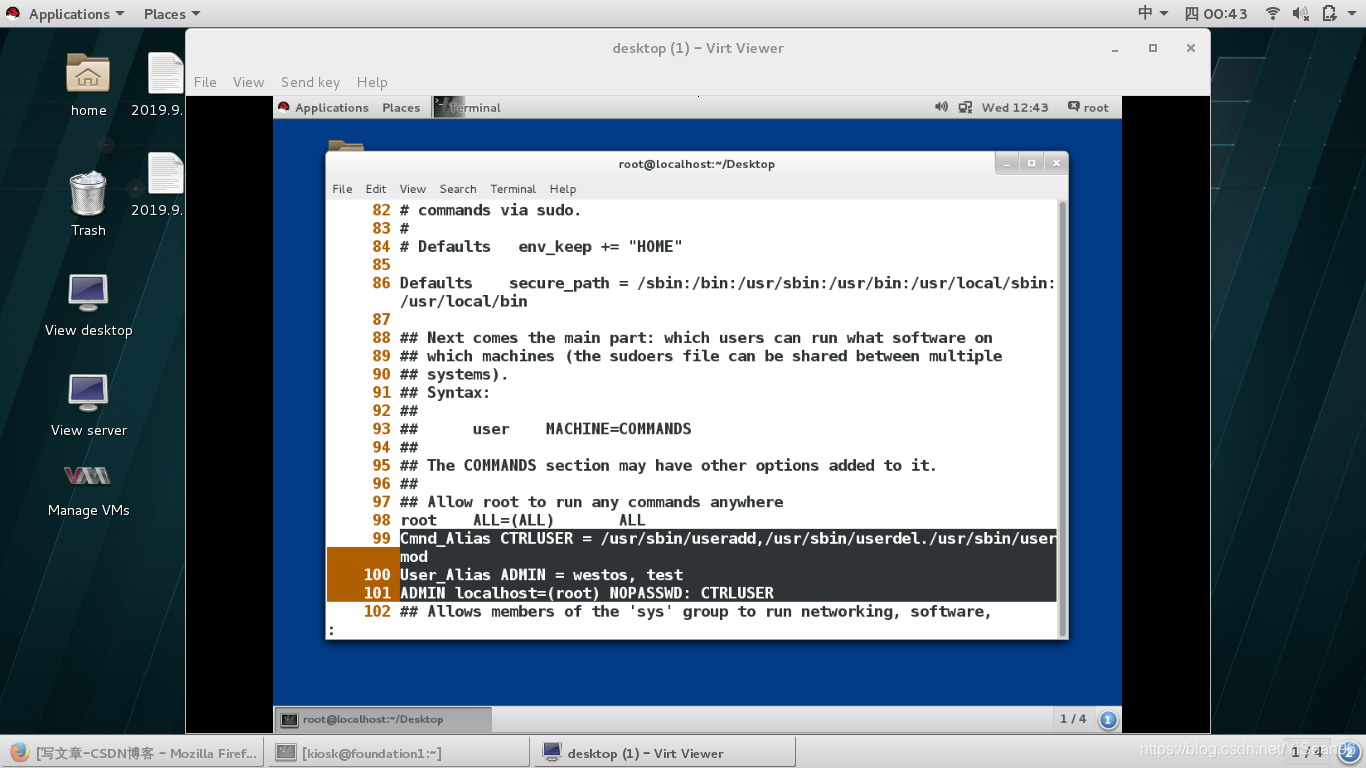The width and height of the screenshot is (1366, 768).
Task: Click the guest network connection icon
Action: pos(965,107)
